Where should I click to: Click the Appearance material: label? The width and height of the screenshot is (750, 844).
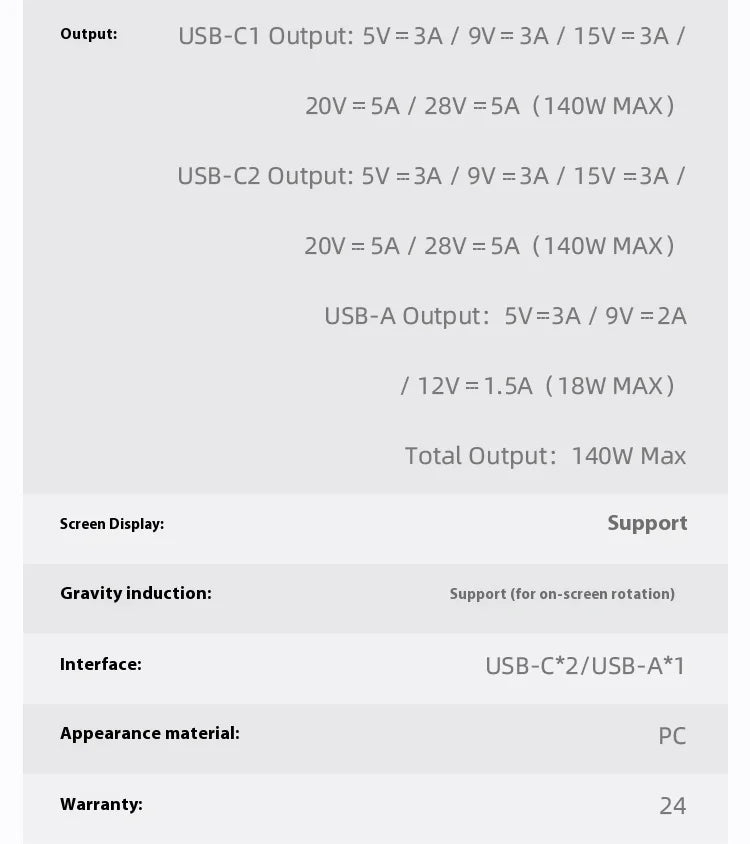point(150,733)
